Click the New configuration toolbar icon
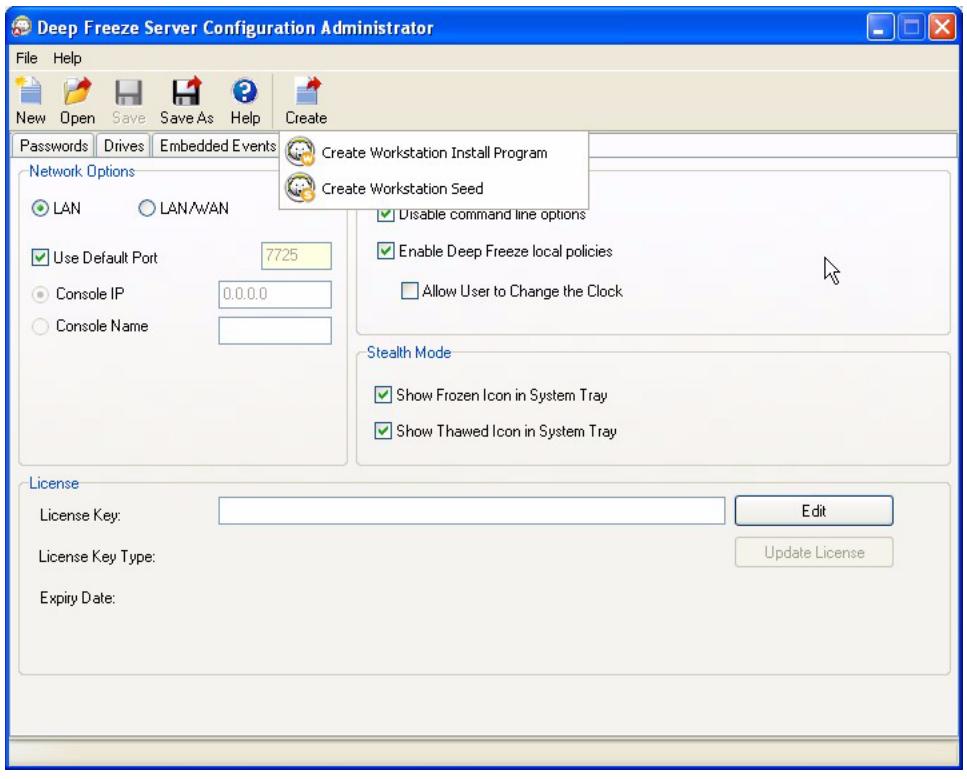Image resolution: width=967 pixels, height=779 pixels. click(30, 91)
